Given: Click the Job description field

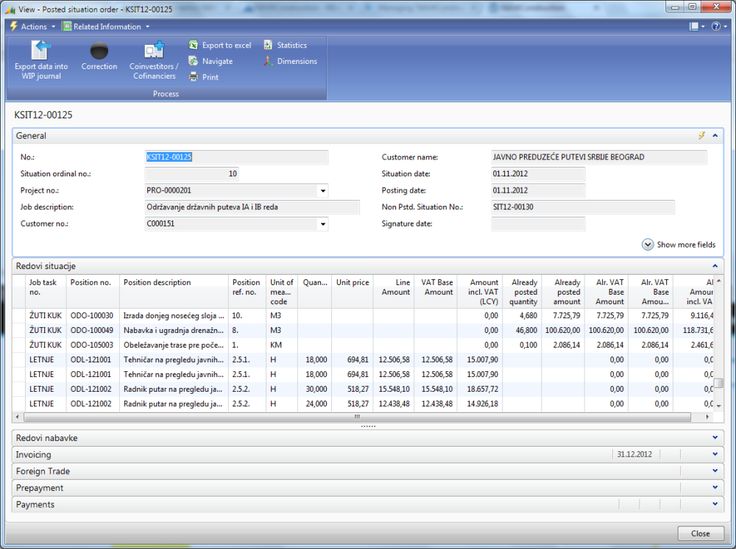Looking at the screenshot, I should tap(252, 207).
